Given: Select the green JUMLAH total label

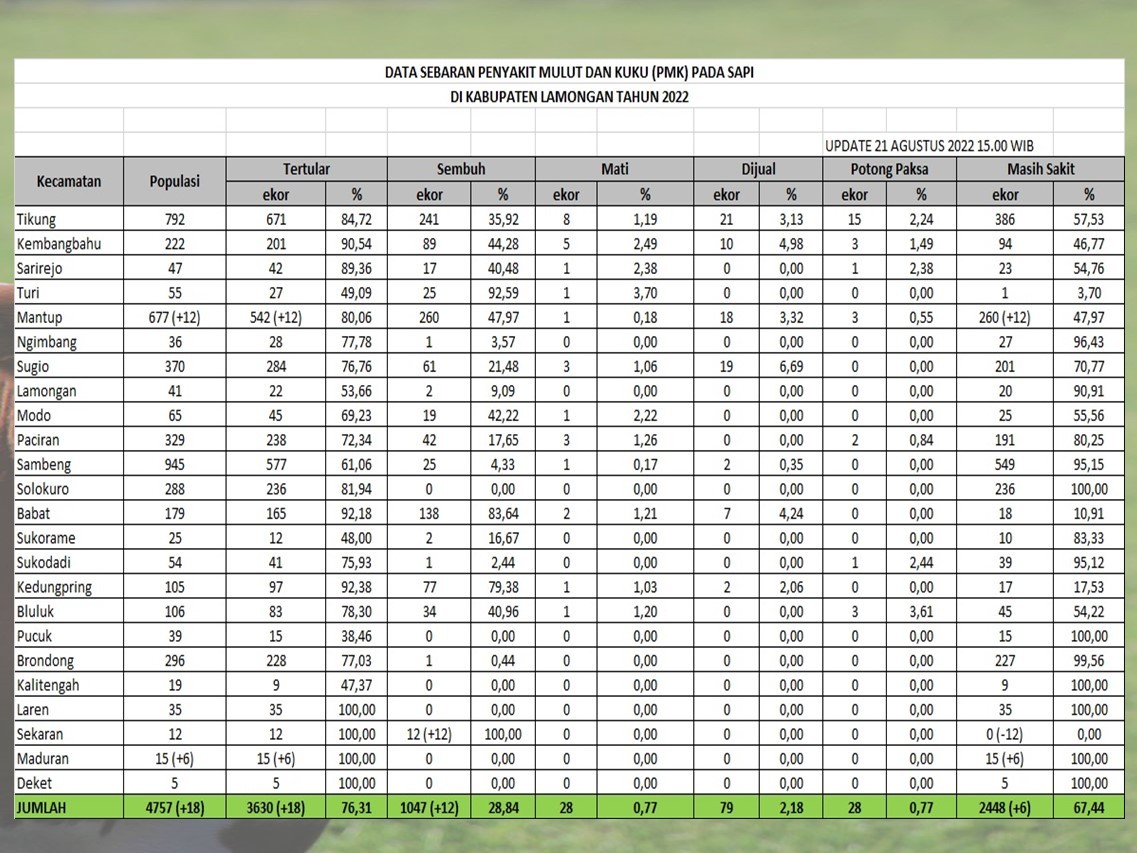Looking at the screenshot, I should pyautogui.click(x=42, y=808).
